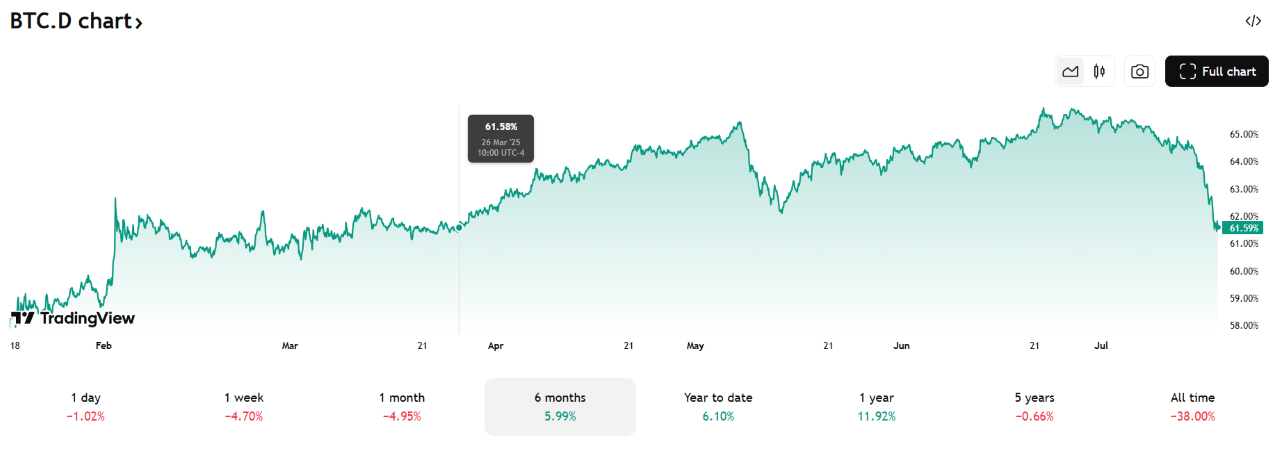Click the chevron next to BTC.D chart

[x=138, y=22]
